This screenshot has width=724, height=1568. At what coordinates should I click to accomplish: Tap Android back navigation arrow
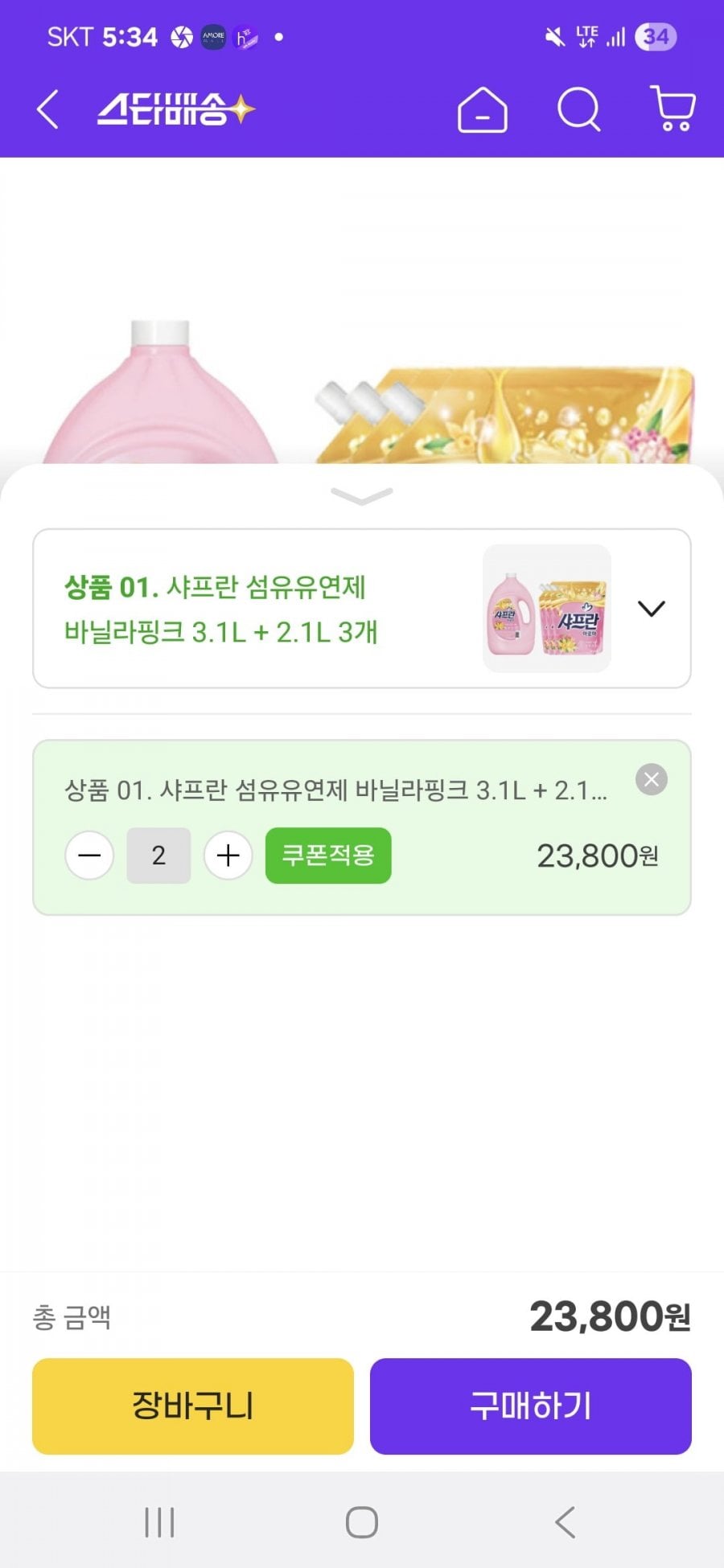566,1522
